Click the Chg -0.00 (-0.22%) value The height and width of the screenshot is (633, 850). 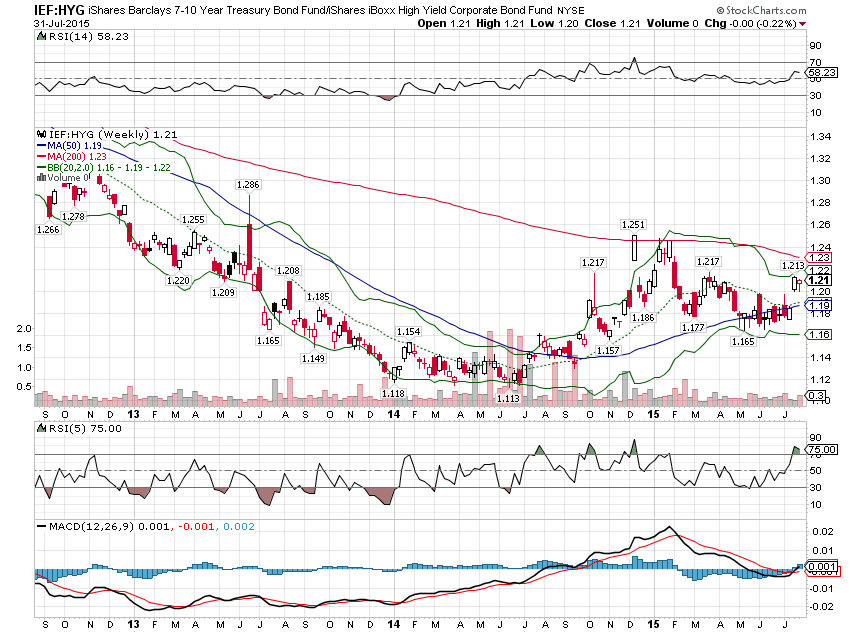click(x=750, y=23)
